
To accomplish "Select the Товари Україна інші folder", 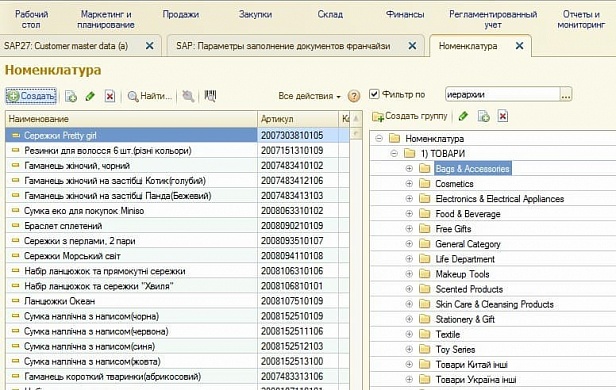I will click(x=476, y=380).
